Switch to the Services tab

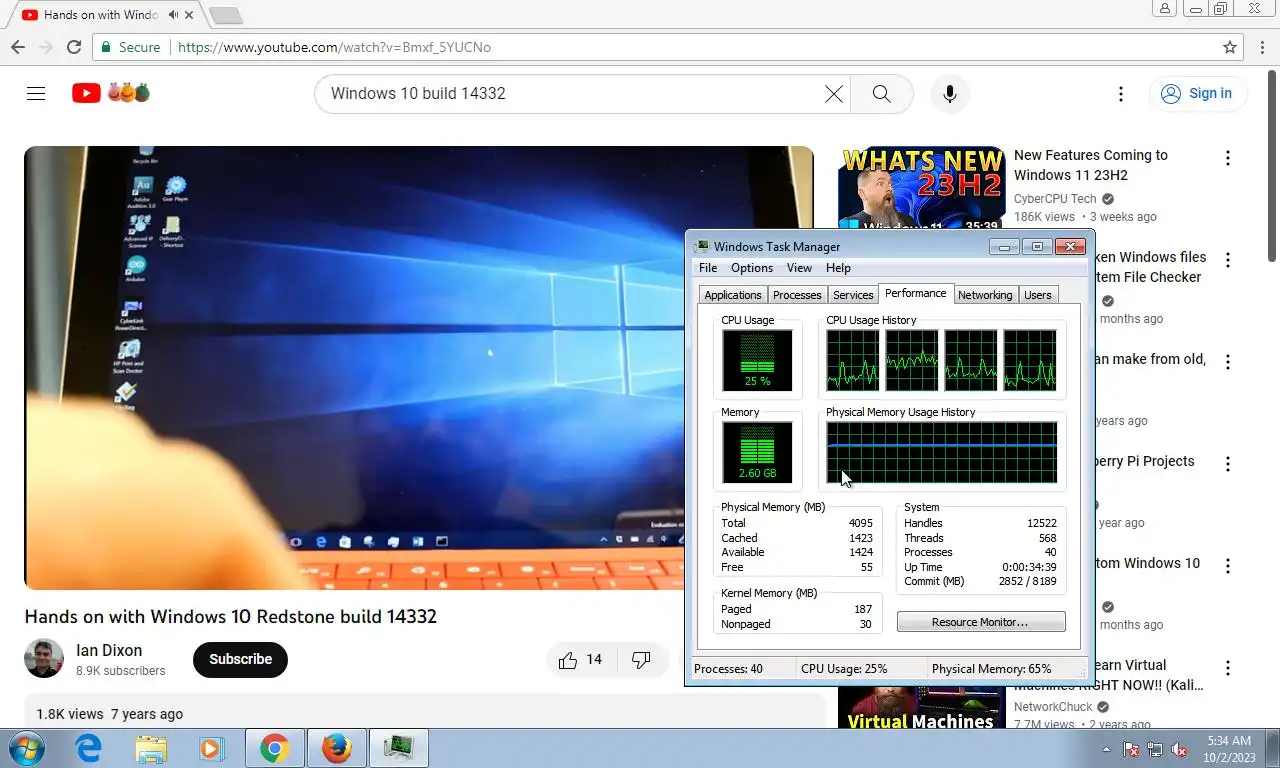853,295
